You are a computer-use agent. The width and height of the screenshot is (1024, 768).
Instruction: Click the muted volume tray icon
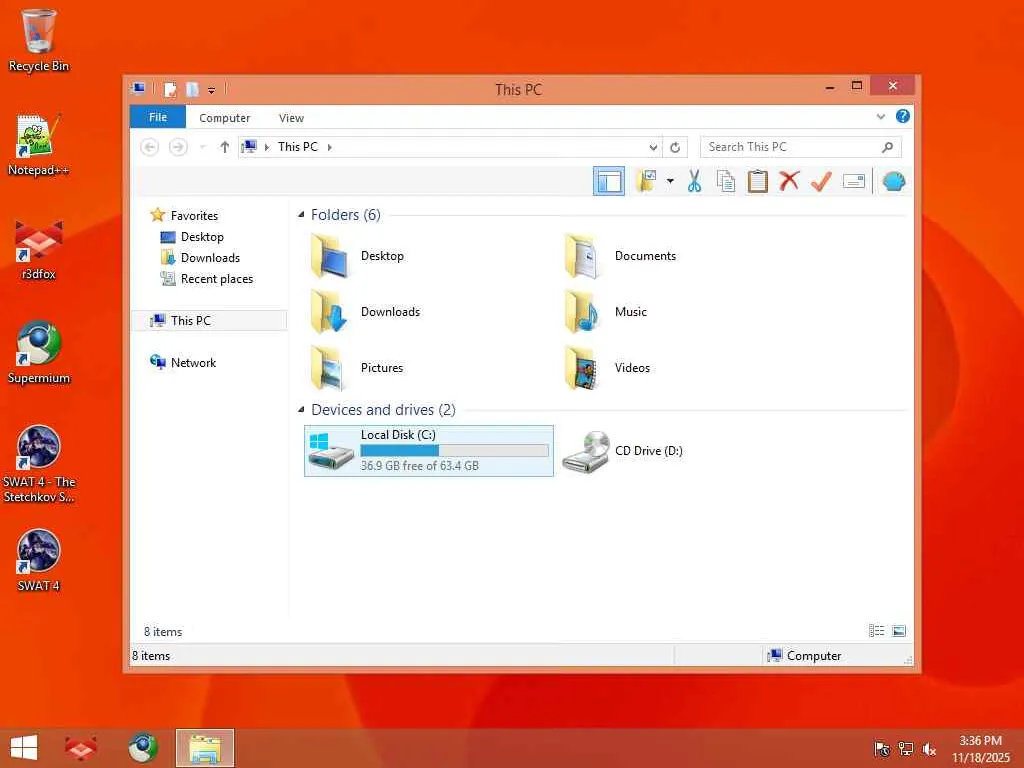929,749
